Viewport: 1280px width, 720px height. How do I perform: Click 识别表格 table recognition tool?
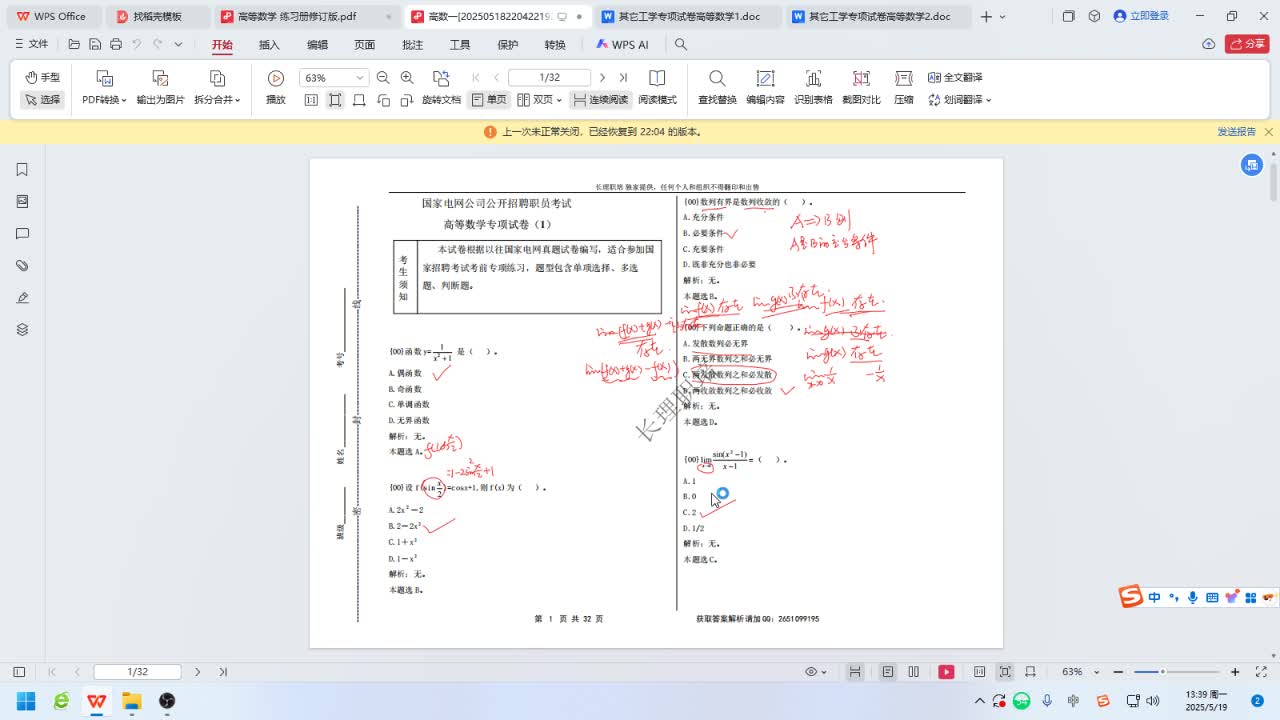click(813, 88)
